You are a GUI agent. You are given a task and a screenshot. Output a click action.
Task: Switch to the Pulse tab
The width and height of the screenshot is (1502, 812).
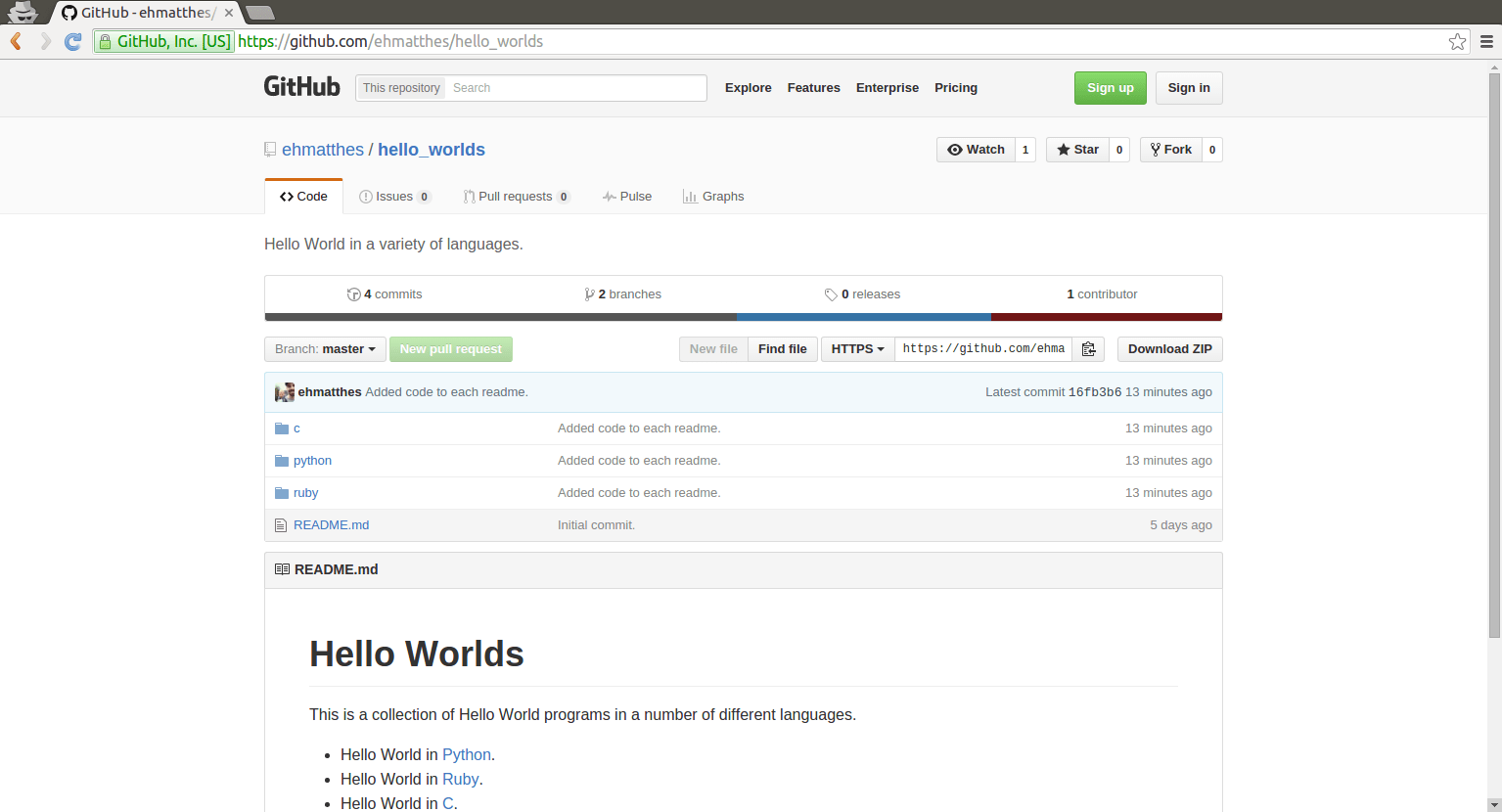point(627,197)
